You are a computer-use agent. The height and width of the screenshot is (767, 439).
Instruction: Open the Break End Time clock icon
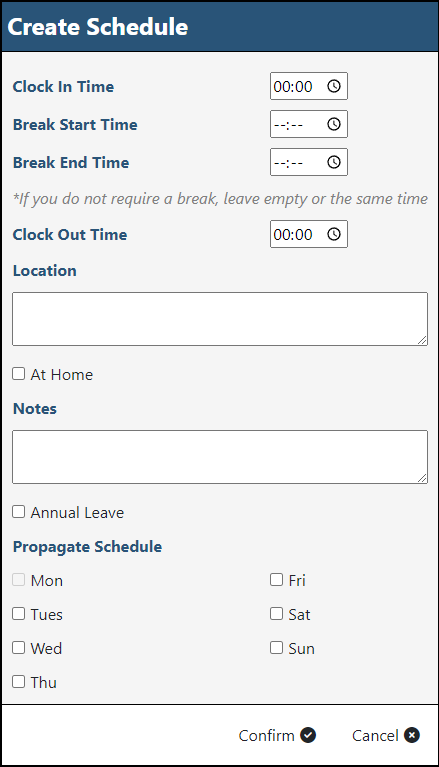[x=334, y=162]
